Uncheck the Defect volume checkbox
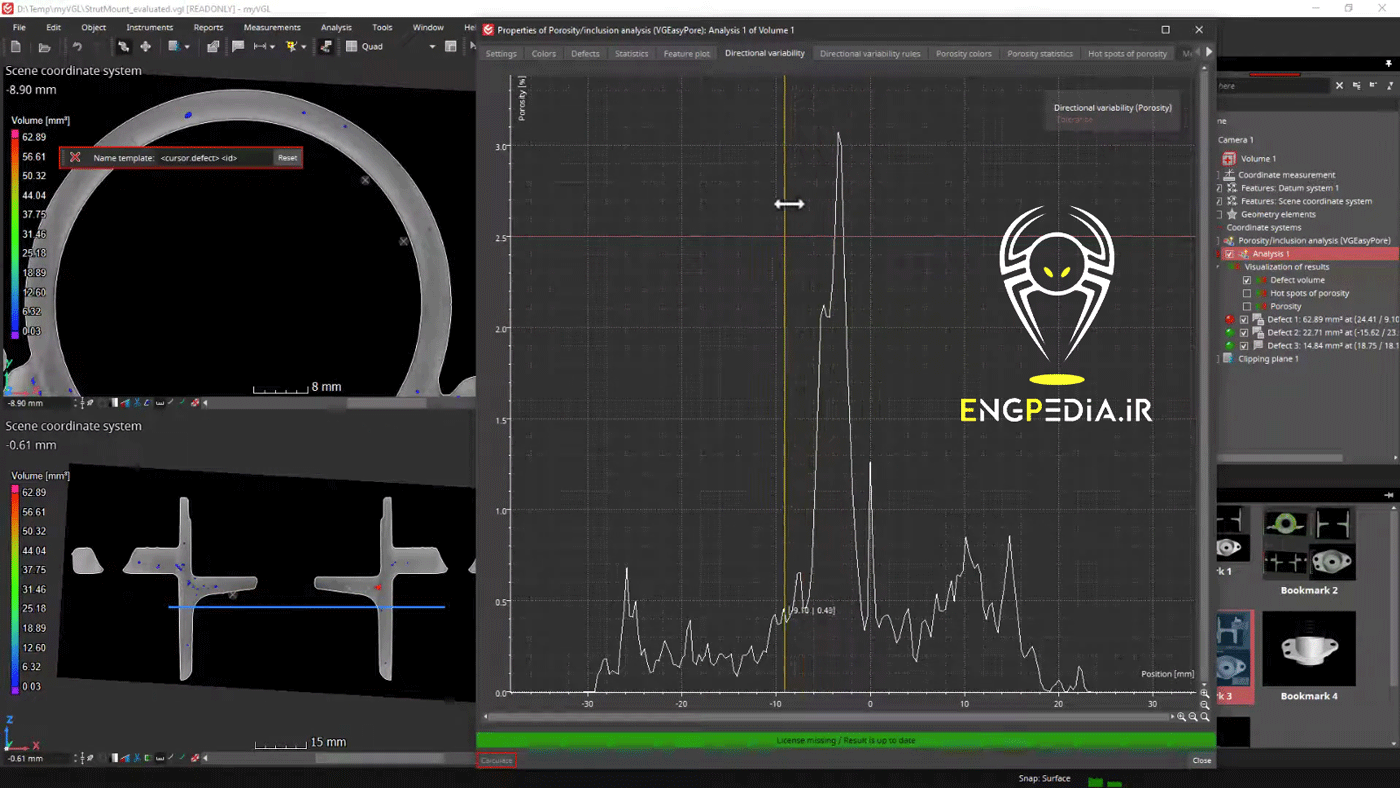Screen dimensions: 1400x788 [1247, 280]
